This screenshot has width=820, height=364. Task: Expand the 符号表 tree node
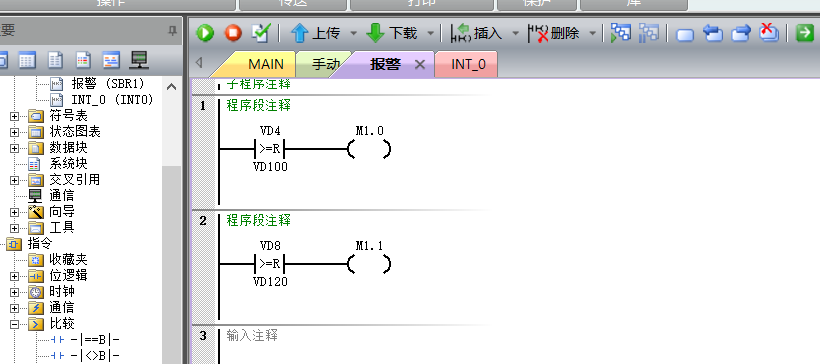pos(14,116)
